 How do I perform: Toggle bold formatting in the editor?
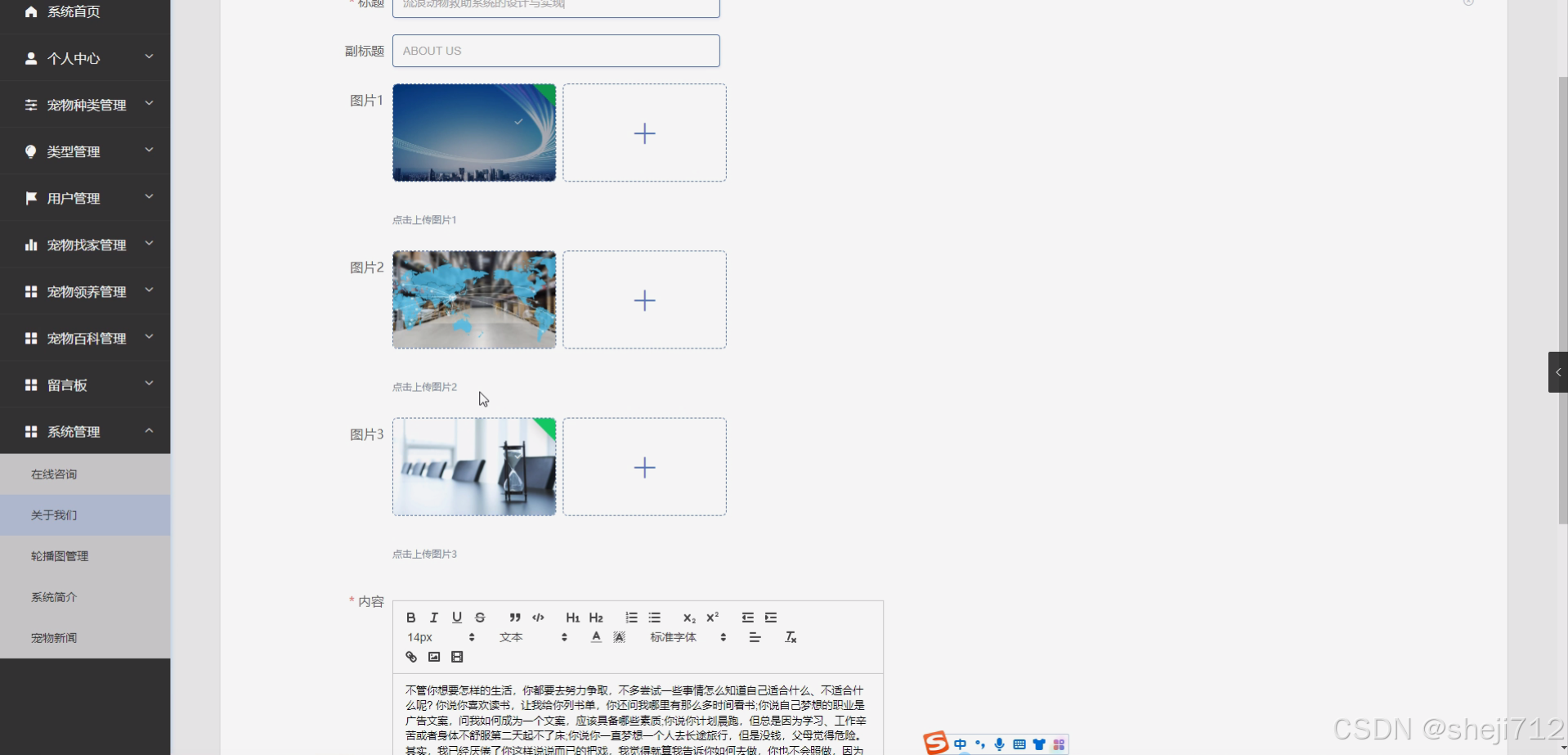411,618
